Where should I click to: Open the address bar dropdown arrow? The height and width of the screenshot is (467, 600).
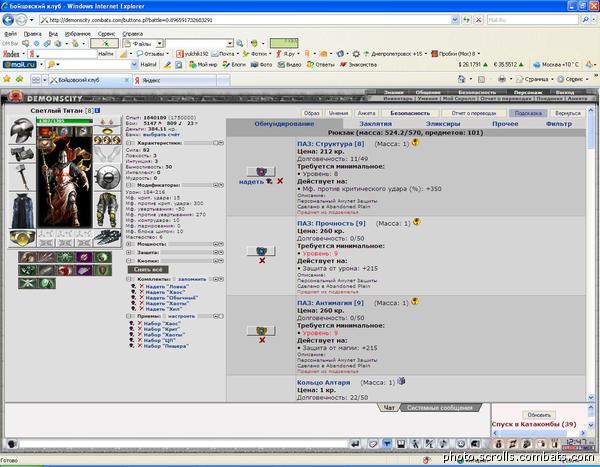click(455, 20)
